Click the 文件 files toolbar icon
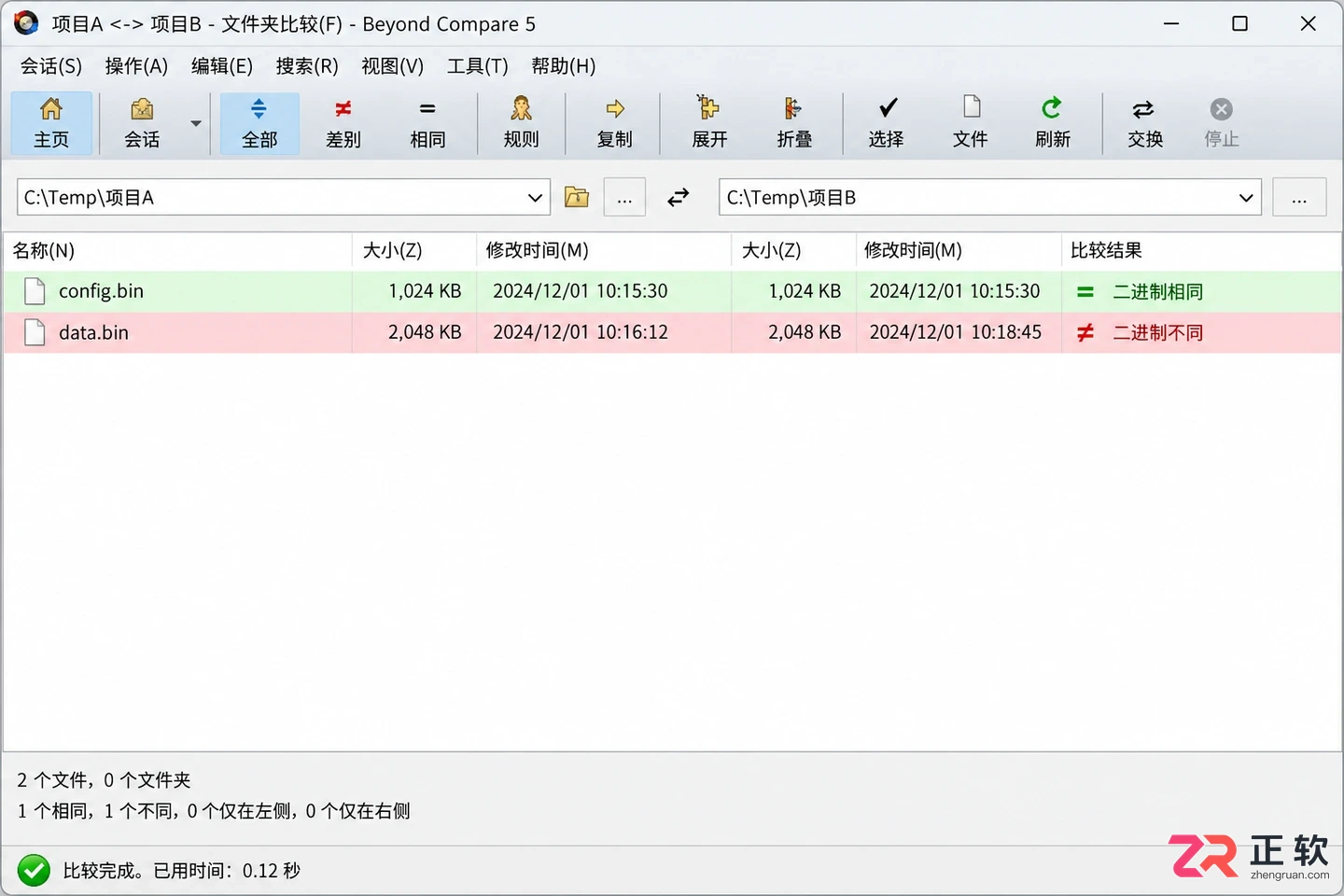The height and width of the screenshot is (896, 1344). (x=972, y=106)
